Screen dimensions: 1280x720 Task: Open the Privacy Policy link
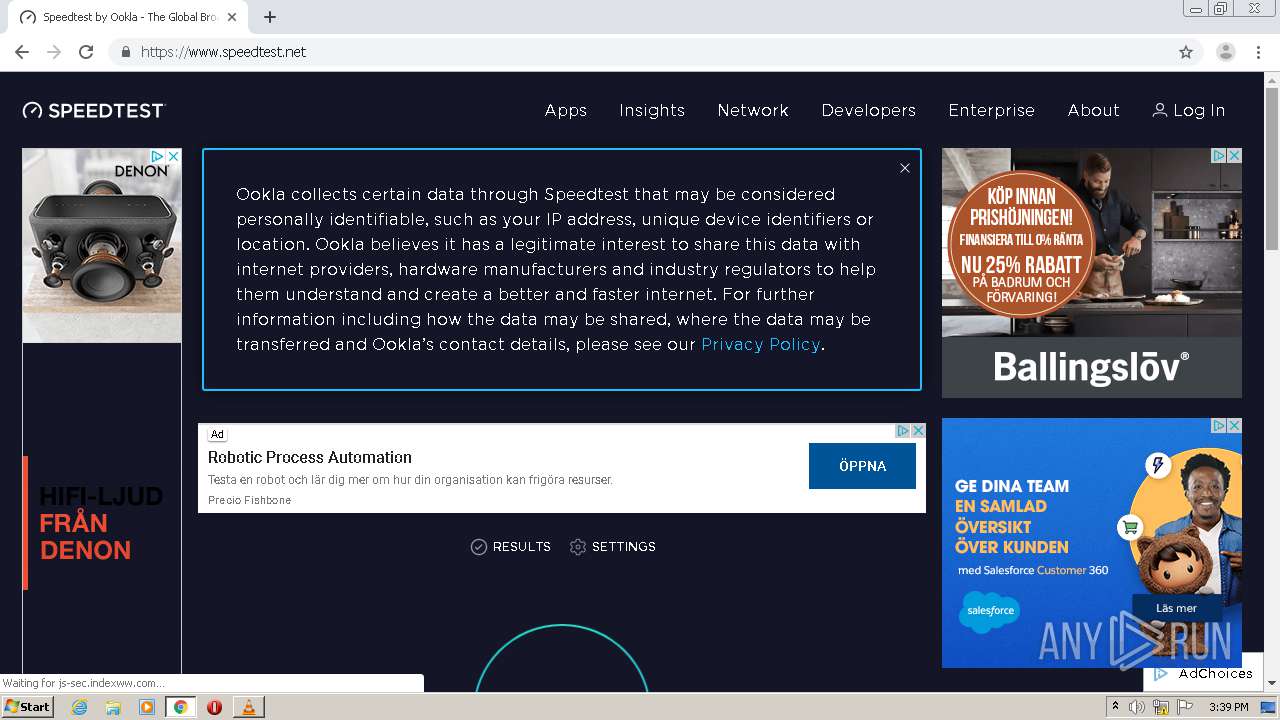(x=761, y=344)
